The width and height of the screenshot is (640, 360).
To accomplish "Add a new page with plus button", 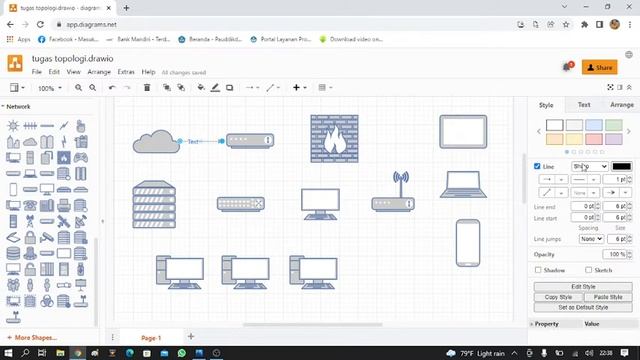I will pyautogui.click(x=191, y=336).
